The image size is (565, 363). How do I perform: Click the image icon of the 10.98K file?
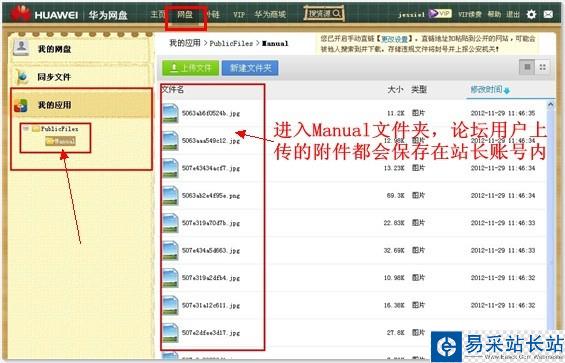pos(170,278)
